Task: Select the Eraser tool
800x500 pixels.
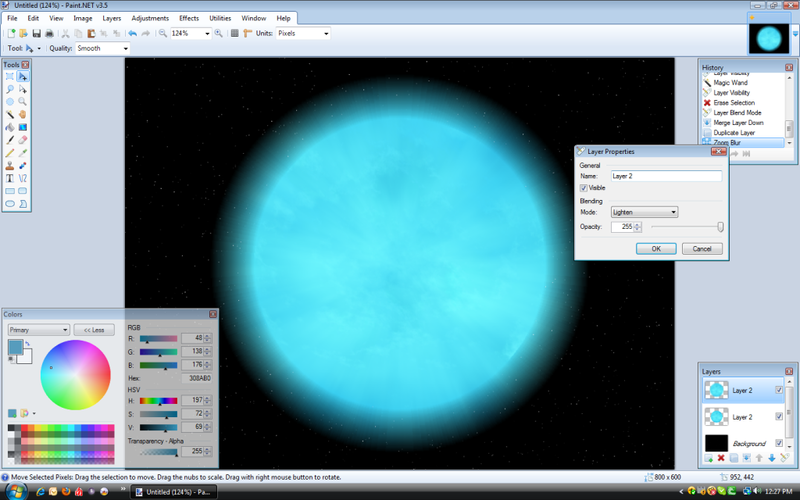Action: click(x=22, y=140)
